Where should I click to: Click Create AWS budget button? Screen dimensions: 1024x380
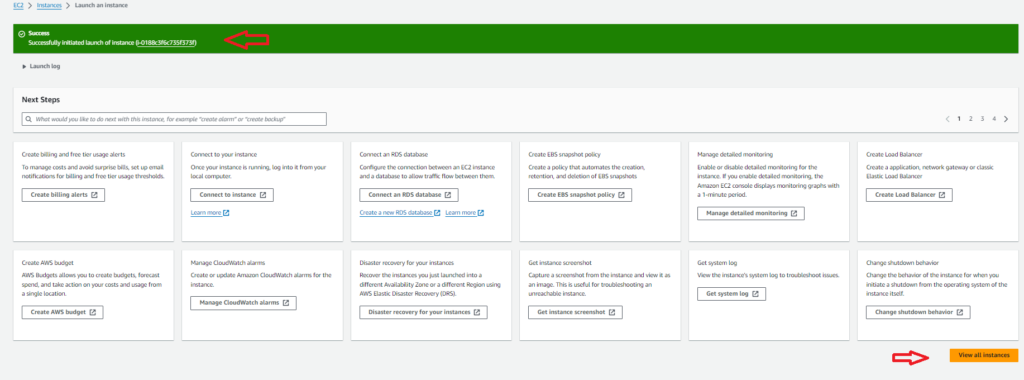(x=63, y=312)
